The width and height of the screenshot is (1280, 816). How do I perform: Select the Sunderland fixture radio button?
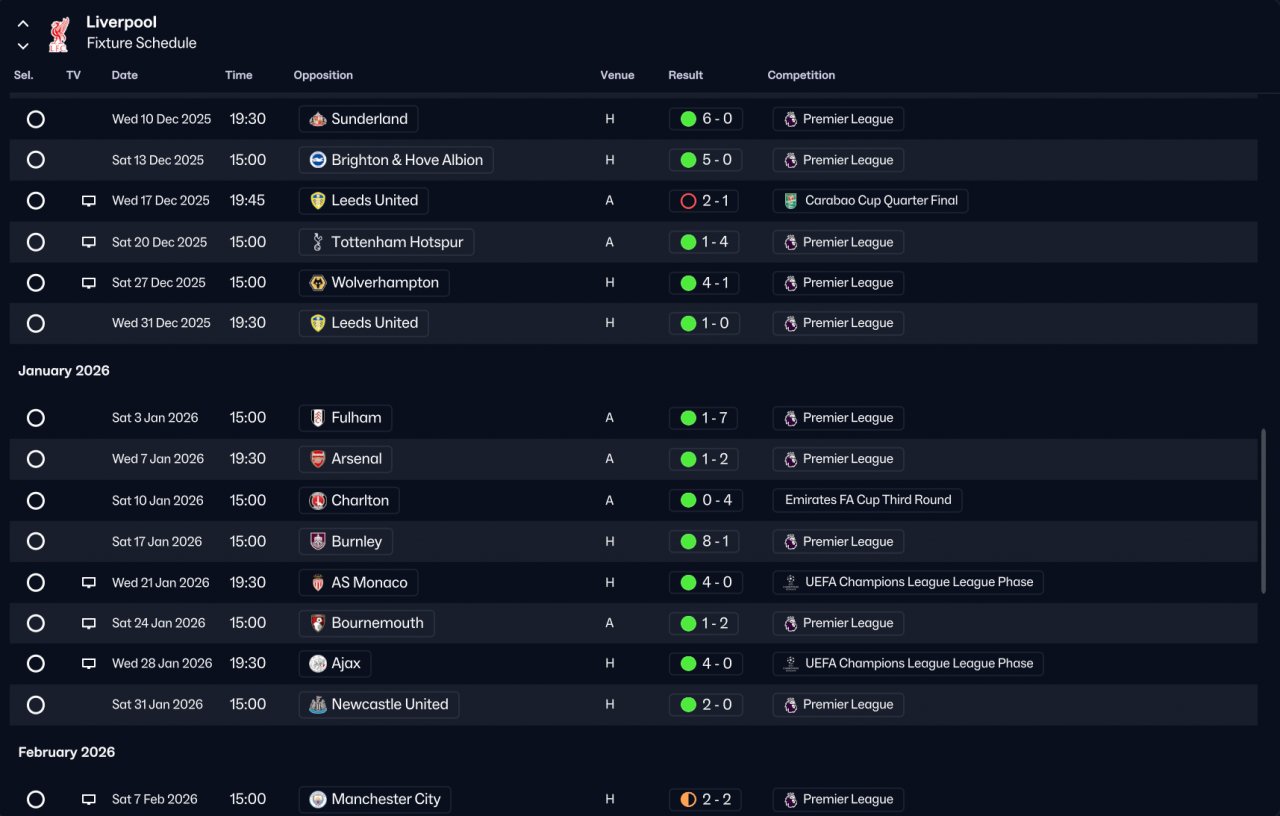(36, 119)
